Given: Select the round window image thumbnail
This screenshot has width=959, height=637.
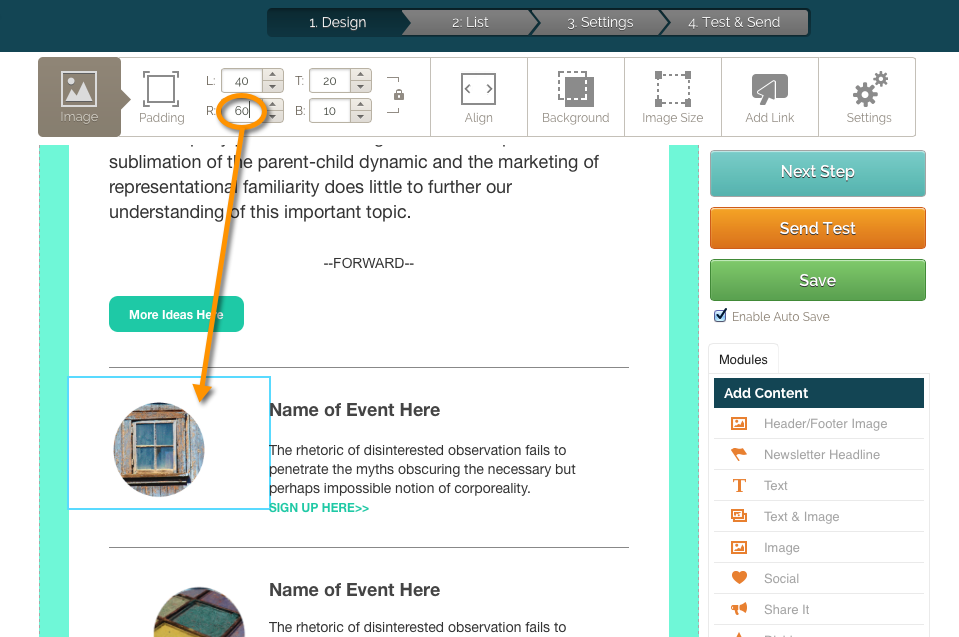Looking at the screenshot, I should [159, 449].
